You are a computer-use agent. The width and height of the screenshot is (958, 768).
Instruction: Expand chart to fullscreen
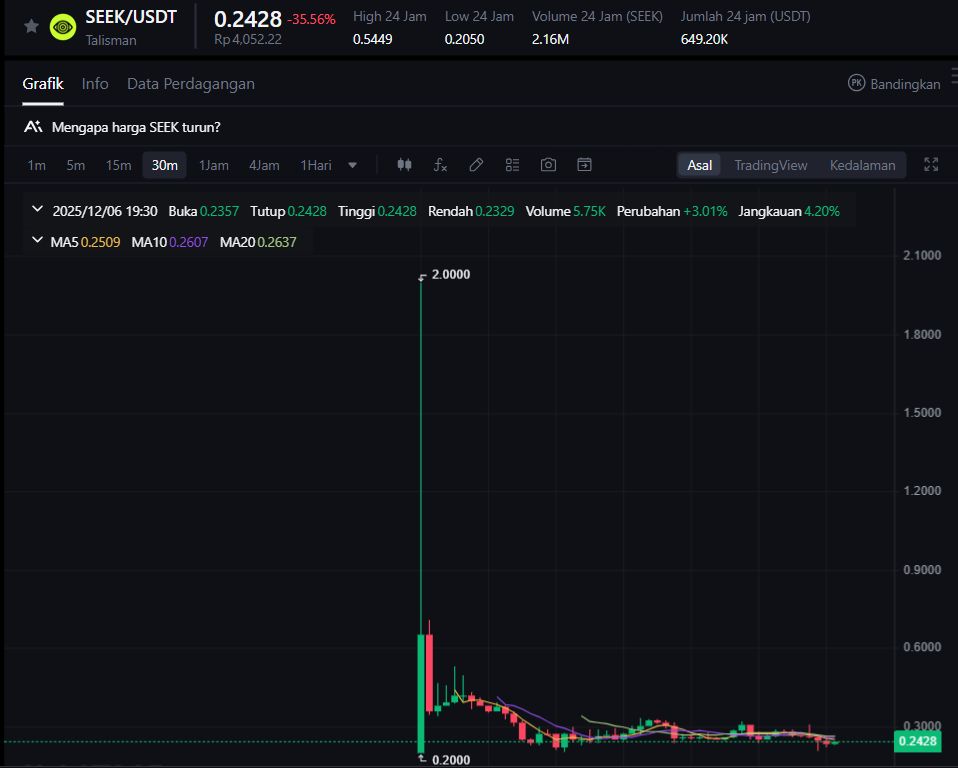pyautogui.click(x=931, y=165)
